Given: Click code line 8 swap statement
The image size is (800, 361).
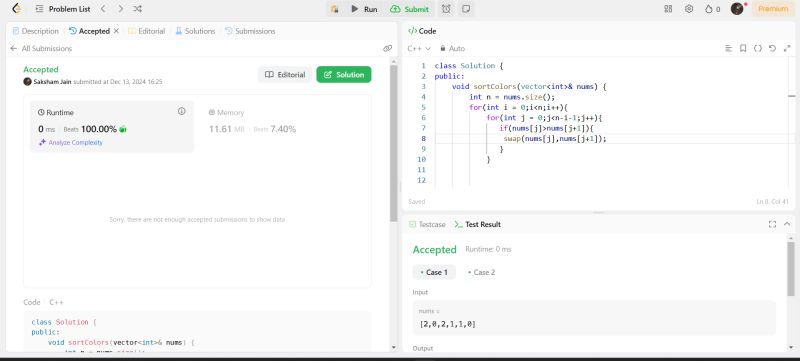Looking at the screenshot, I should click(x=555, y=139).
